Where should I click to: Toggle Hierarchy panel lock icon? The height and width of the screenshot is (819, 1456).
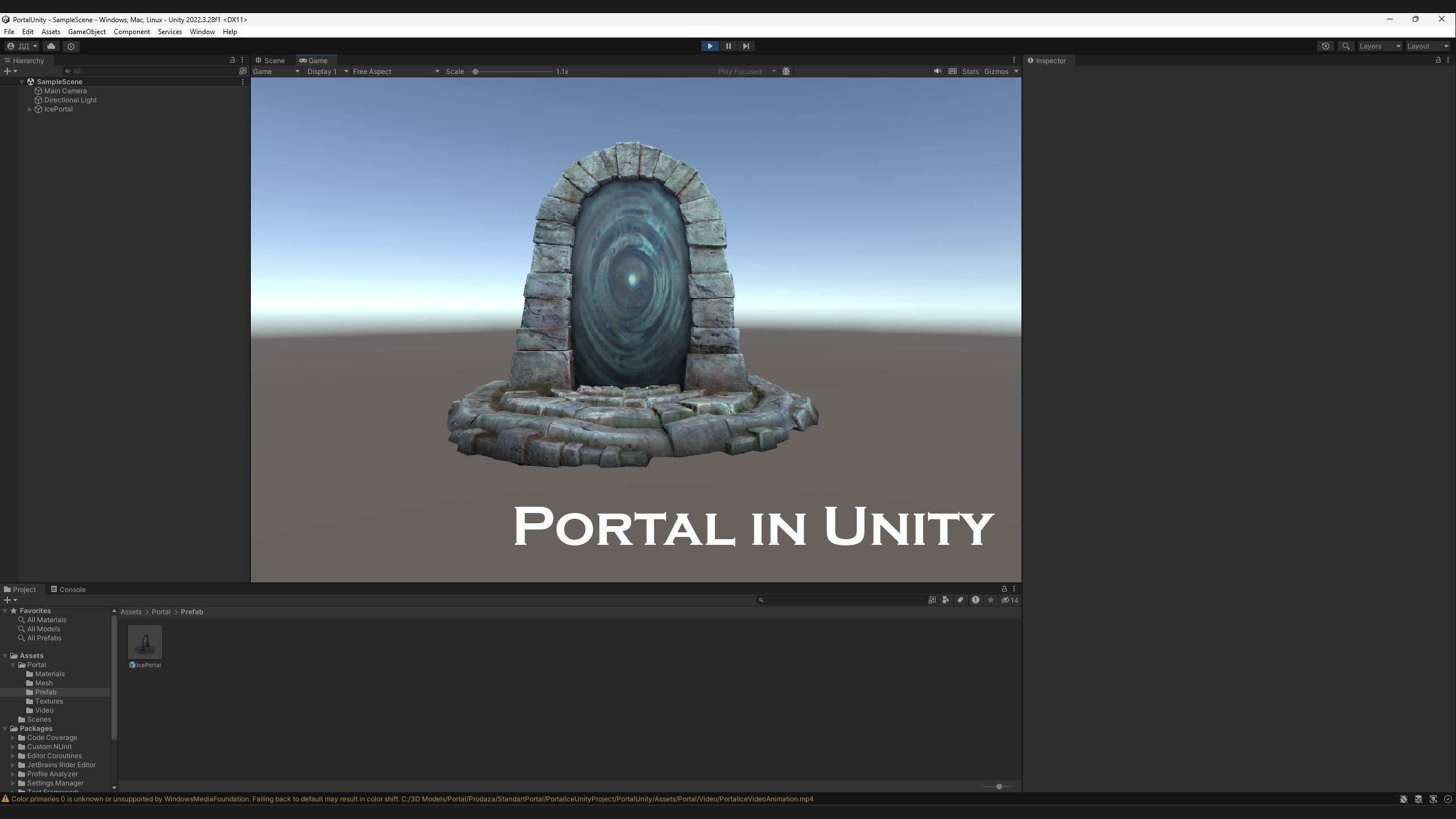(232, 60)
